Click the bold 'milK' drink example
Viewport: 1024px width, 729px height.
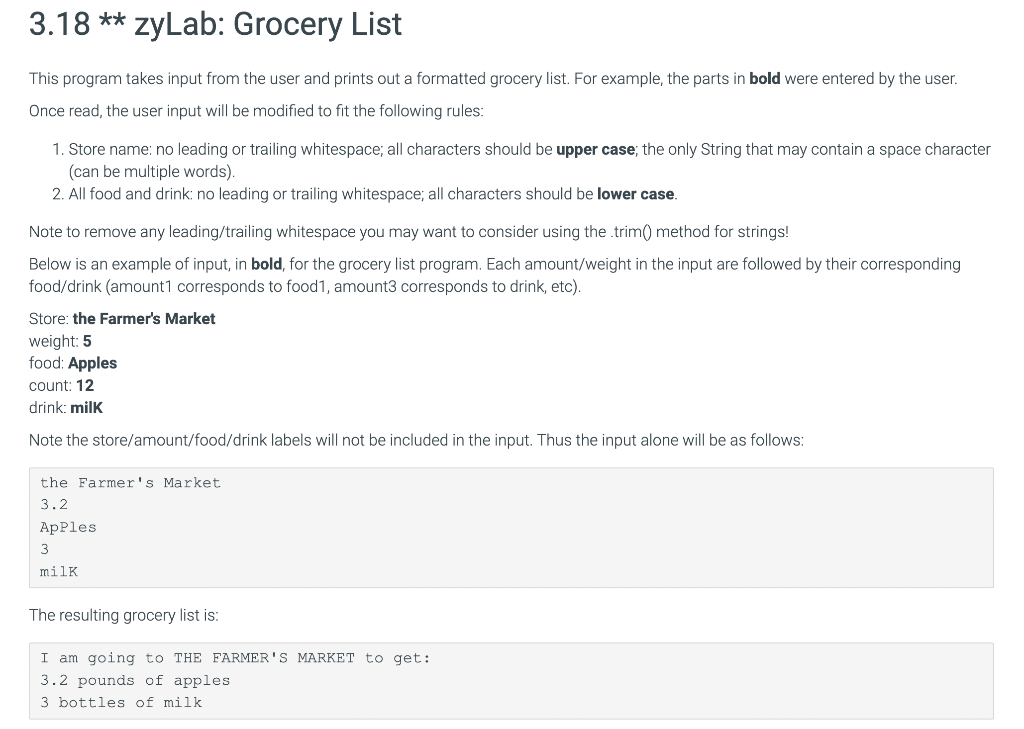[86, 408]
